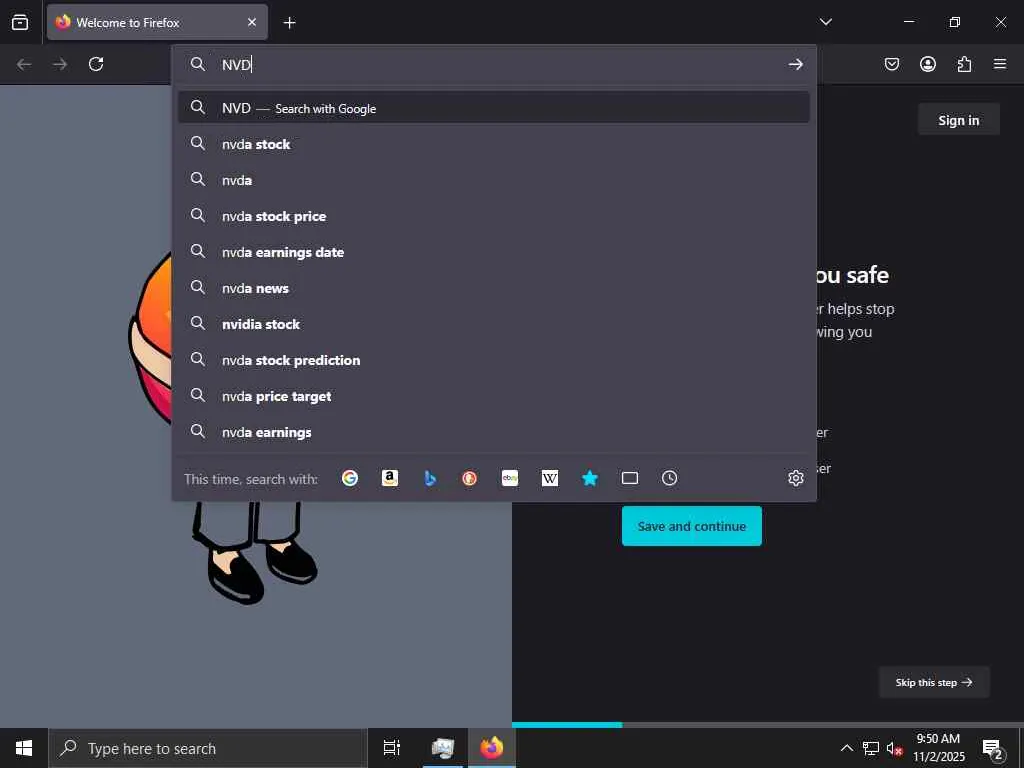Search with eBay one-off icon
This screenshot has width=1024, height=768.
tap(510, 478)
